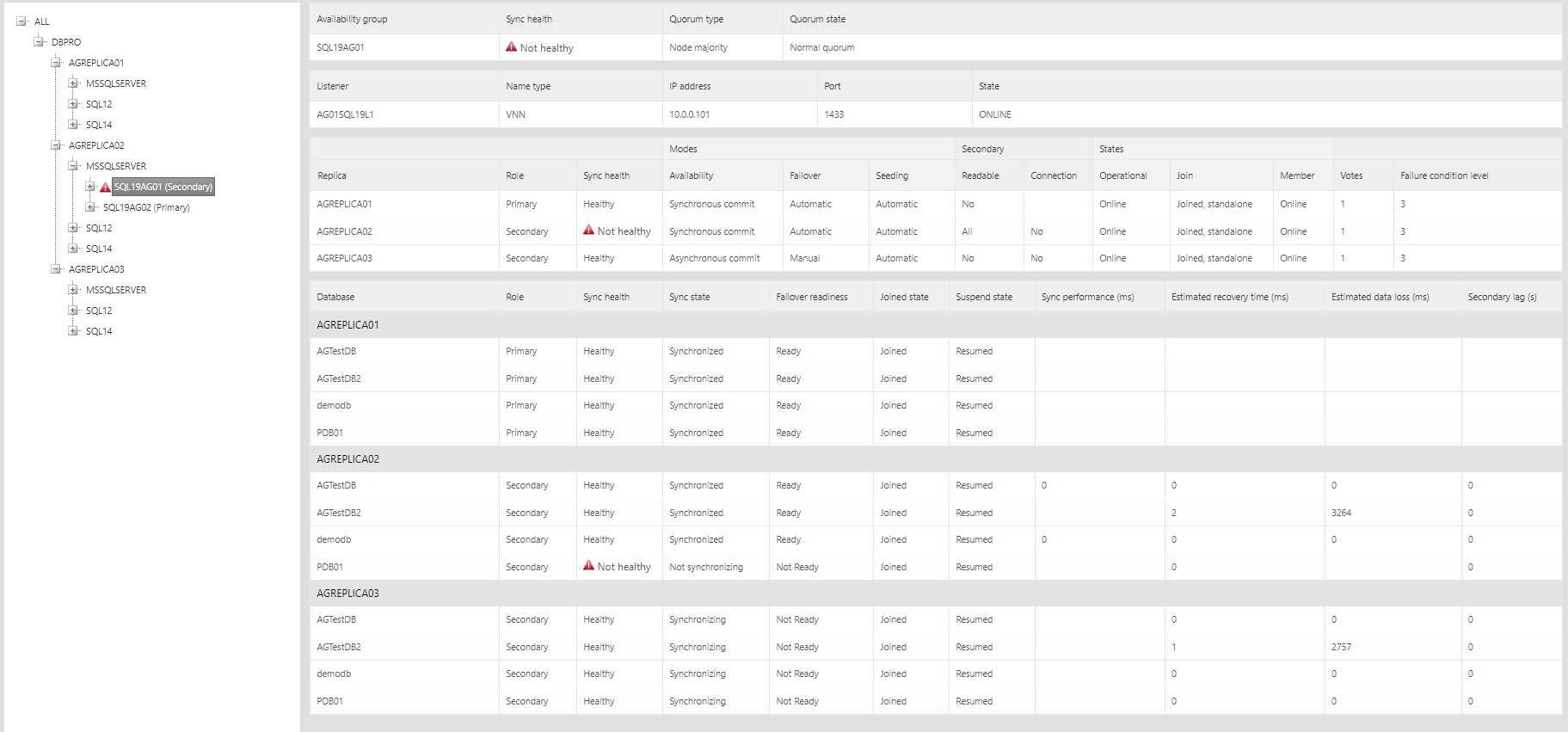The width and height of the screenshot is (1568, 732).
Task: Click the AGREPLICA01 database group header
Action: pos(936,325)
